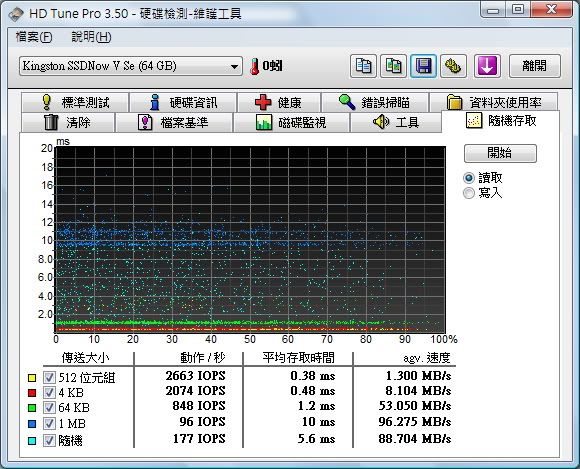Click the 開始 start button
580x469 pixels.
500,153
